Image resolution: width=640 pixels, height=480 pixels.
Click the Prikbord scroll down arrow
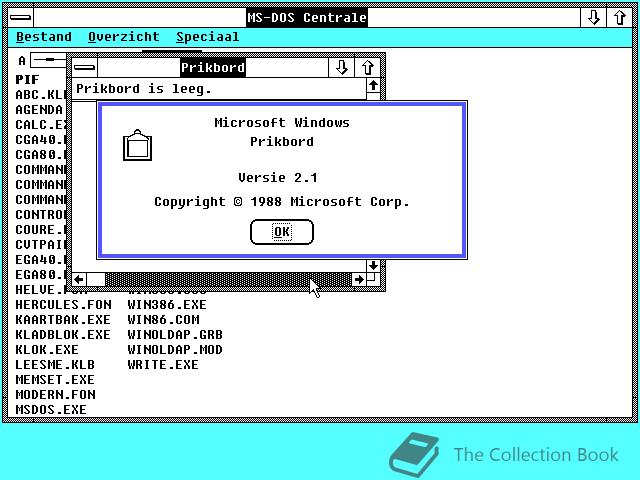[x=373, y=266]
